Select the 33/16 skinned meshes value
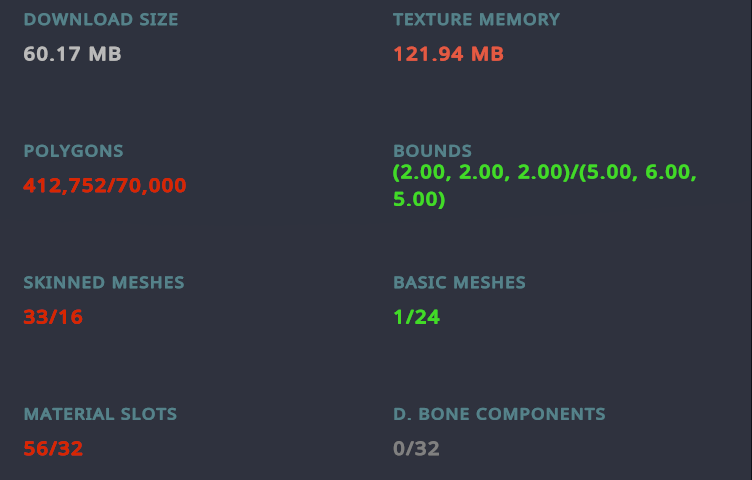 pos(53,317)
